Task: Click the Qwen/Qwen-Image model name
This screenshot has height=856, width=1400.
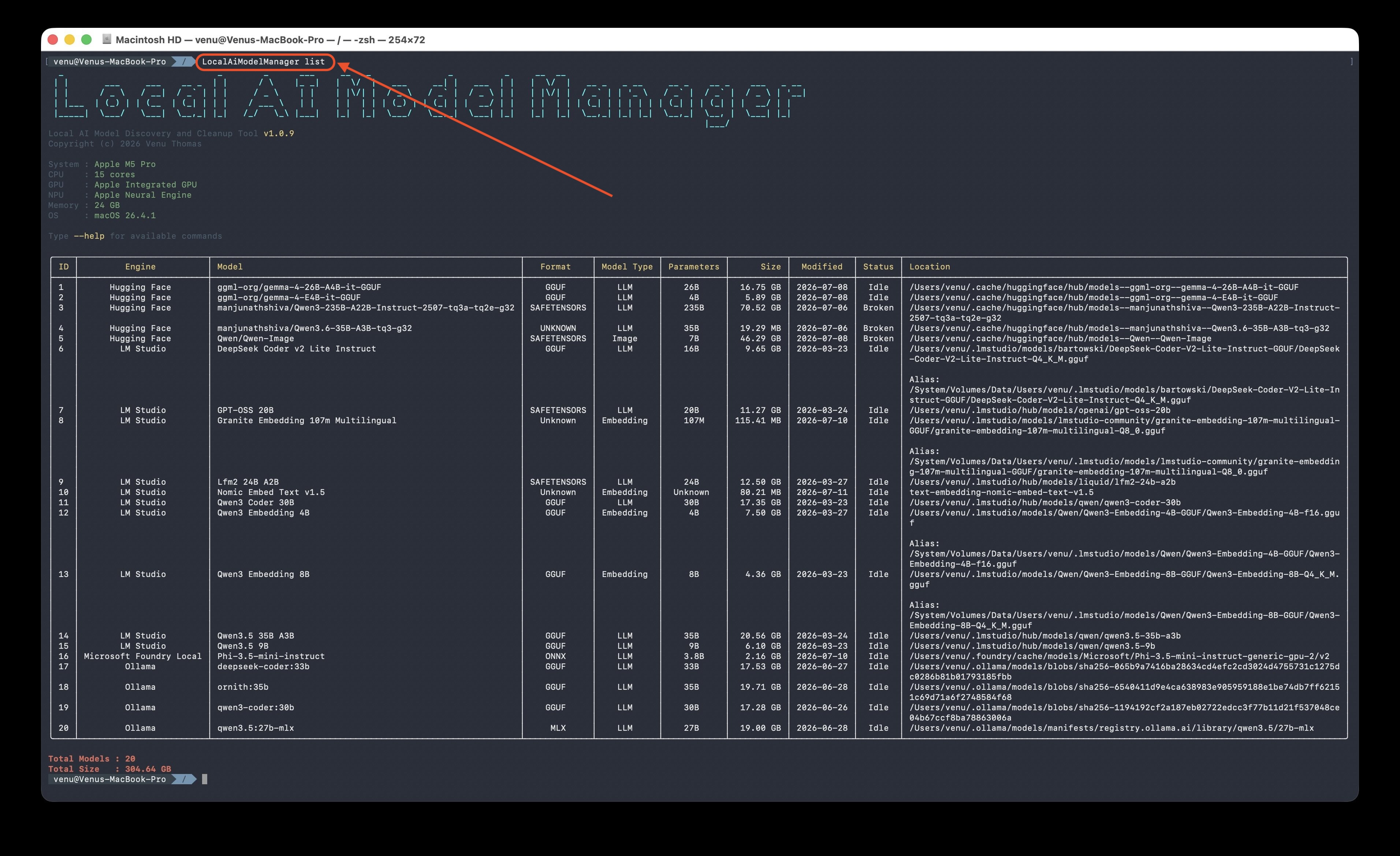Action: point(256,338)
